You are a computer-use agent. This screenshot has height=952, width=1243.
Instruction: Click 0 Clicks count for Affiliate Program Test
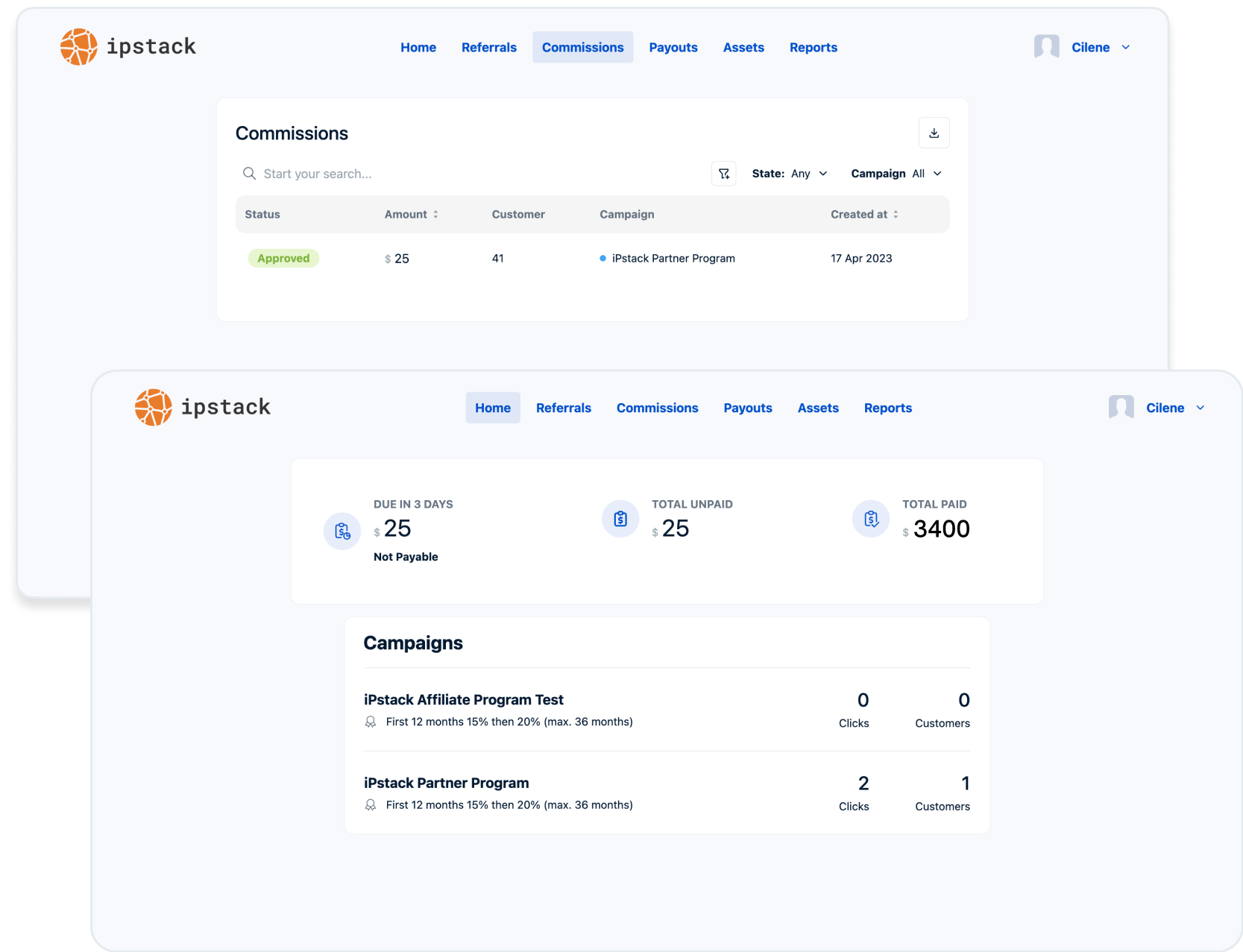point(863,700)
